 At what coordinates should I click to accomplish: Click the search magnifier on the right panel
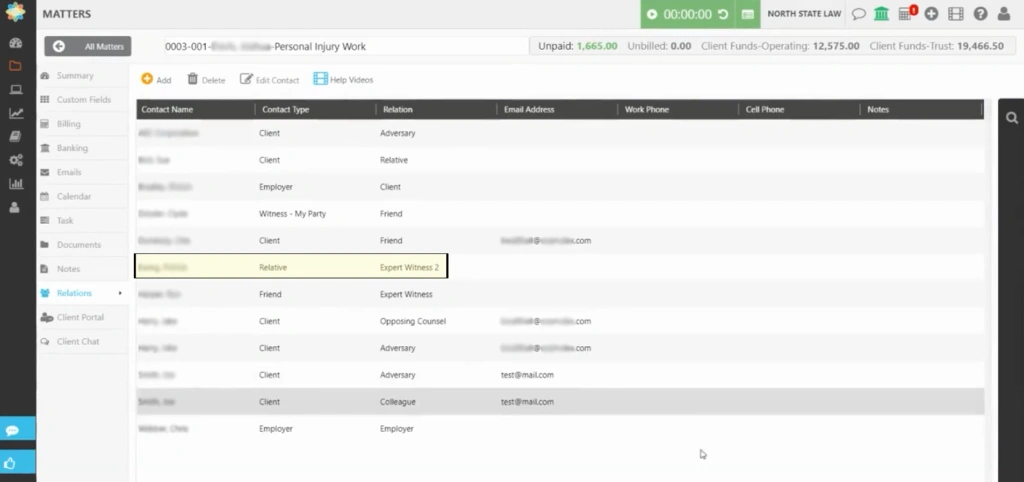[x=1012, y=118]
